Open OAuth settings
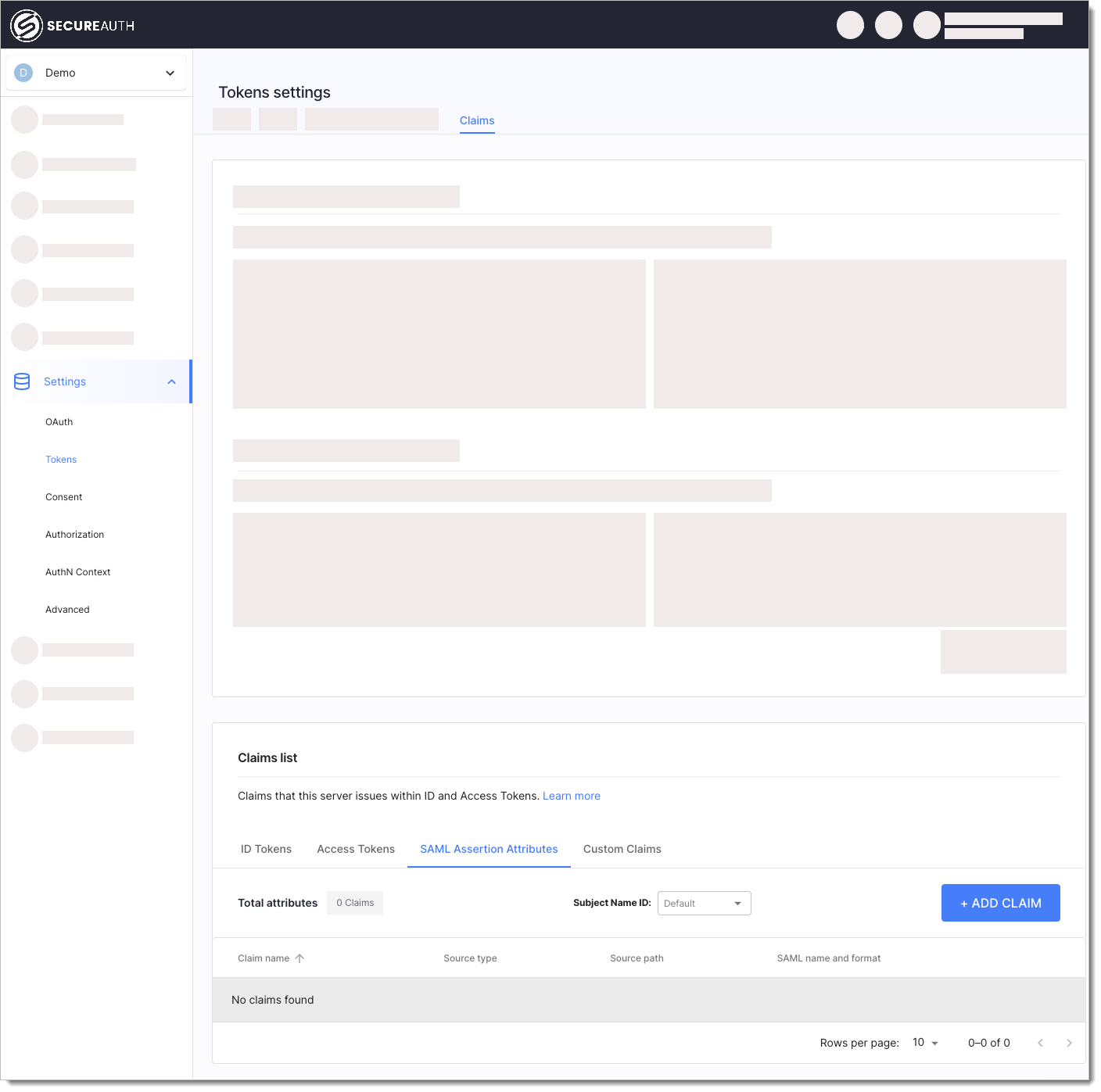The image size is (1101, 1092). click(59, 422)
